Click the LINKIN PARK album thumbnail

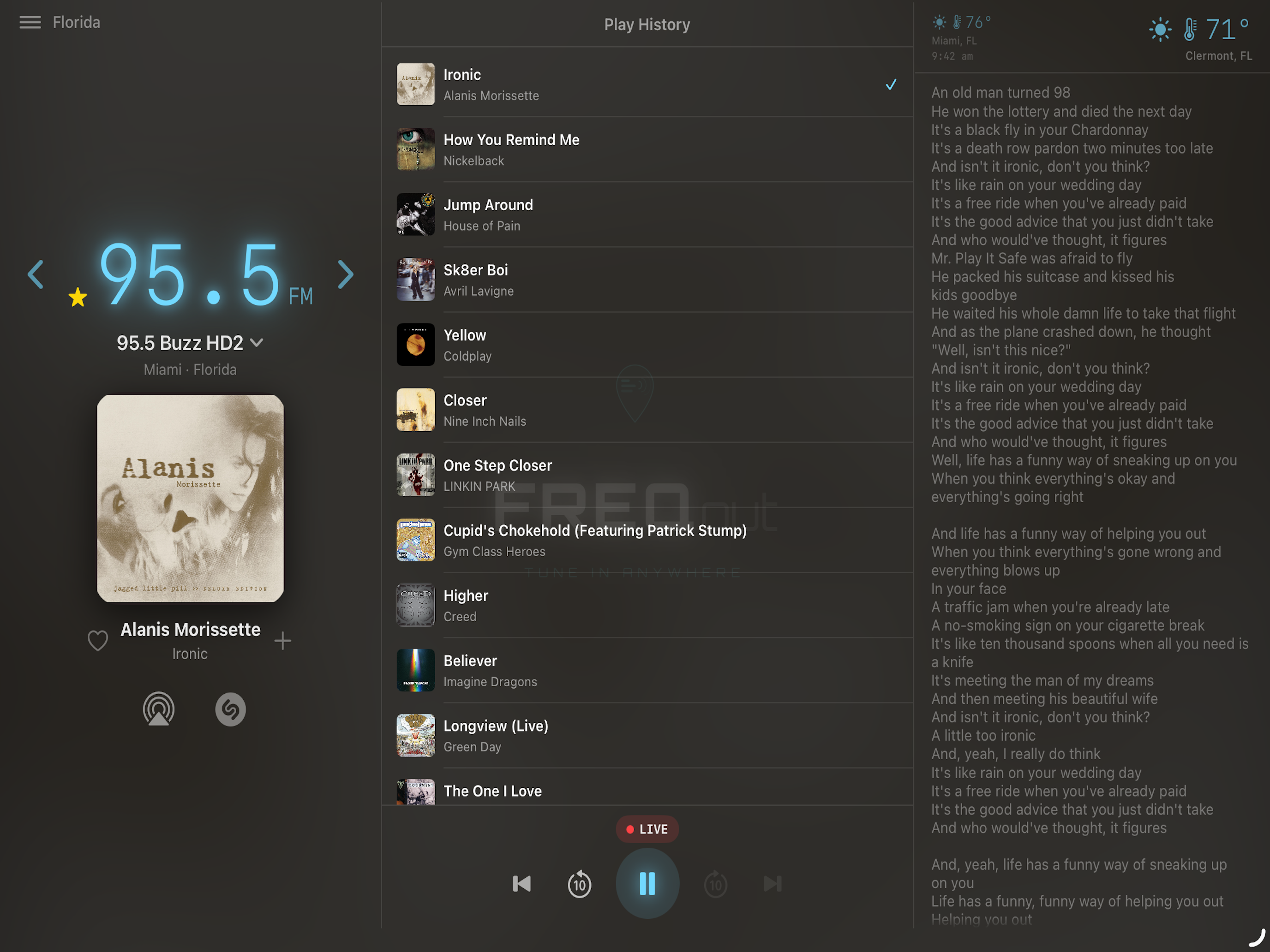point(416,475)
